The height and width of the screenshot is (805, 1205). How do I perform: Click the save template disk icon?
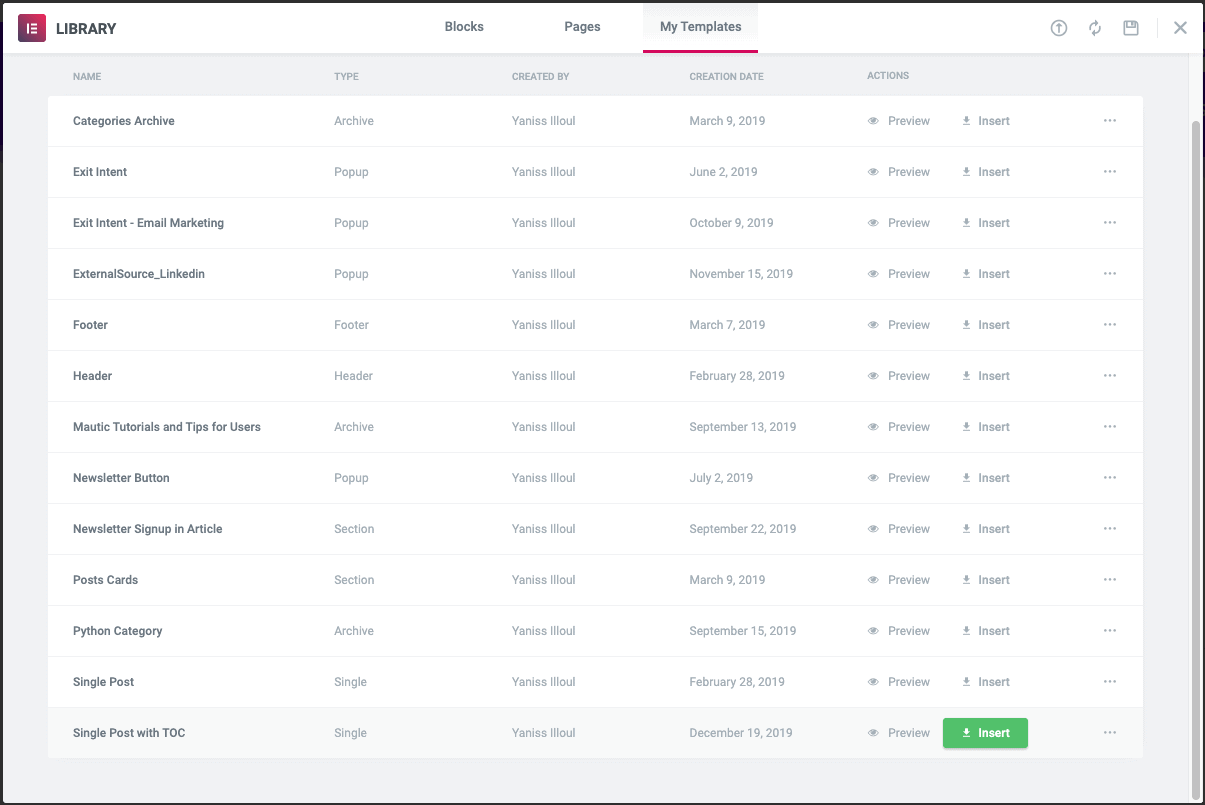pyautogui.click(x=1131, y=28)
